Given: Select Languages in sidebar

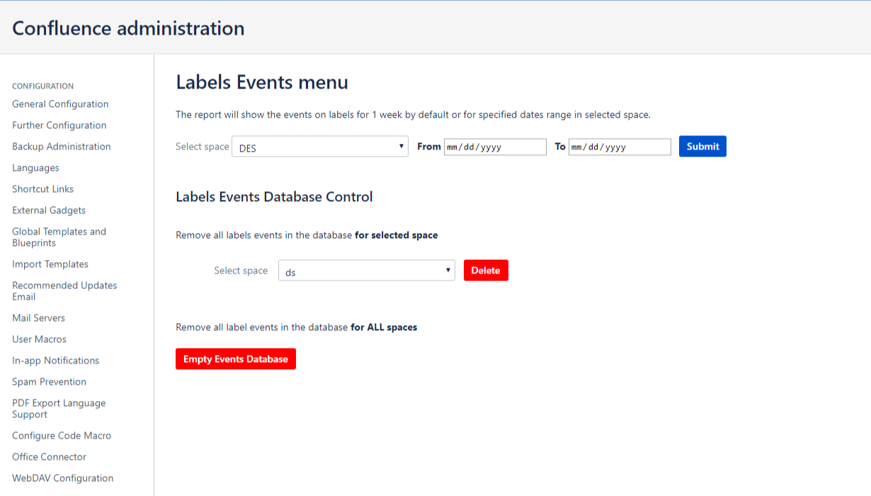Looking at the screenshot, I should 35,168.
